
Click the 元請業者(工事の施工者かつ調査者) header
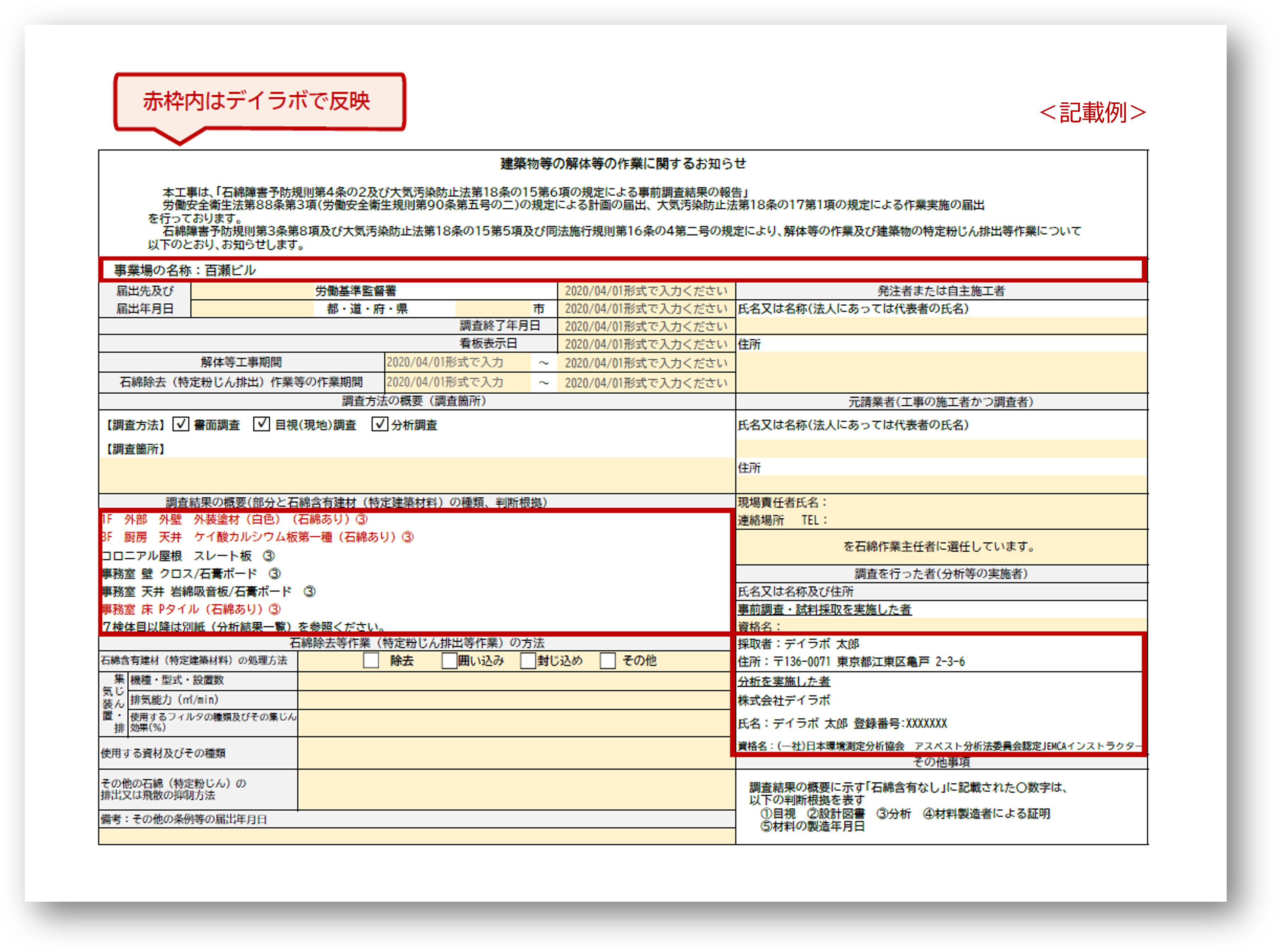pyautogui.click(x=941, y=401)
